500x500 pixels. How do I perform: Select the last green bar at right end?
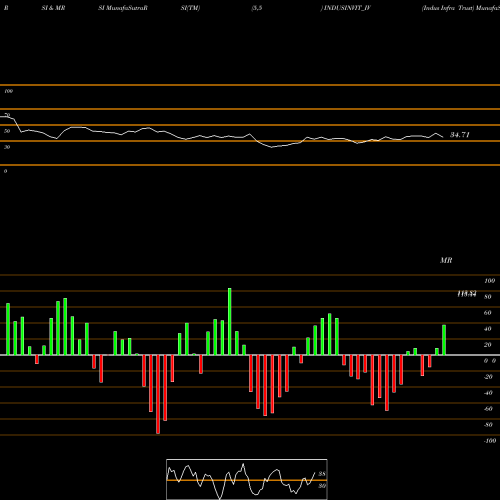pyautogui.click(x=444, y=340)
